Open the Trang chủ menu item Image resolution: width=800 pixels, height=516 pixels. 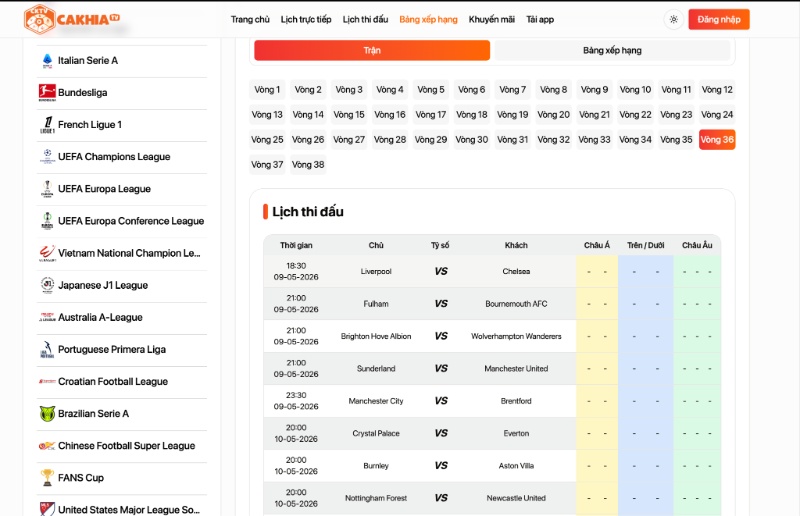[250, 19]
